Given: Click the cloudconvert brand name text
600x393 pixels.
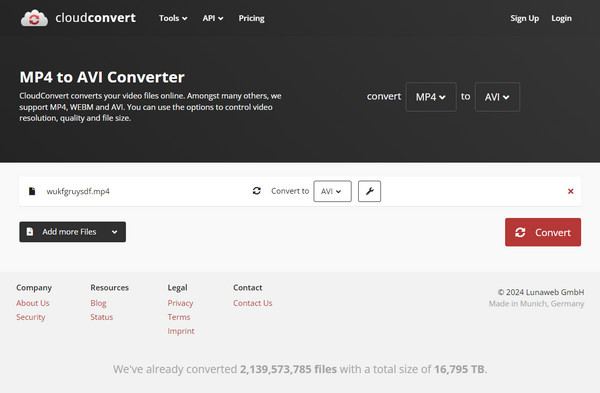Looking at the screenshot, I should 95,18.
